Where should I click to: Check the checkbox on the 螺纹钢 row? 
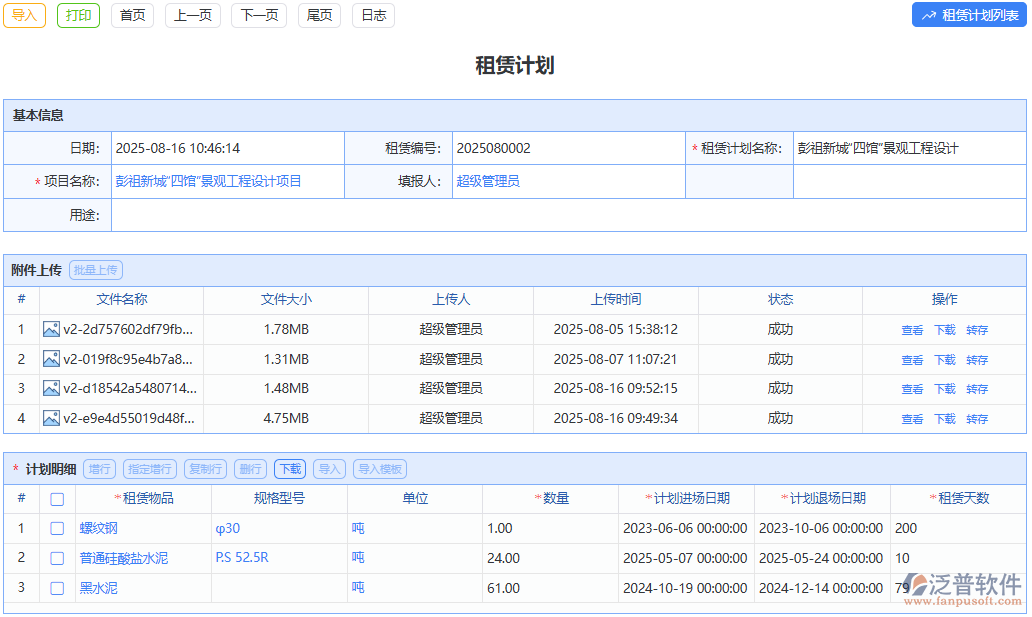(57, 528)
